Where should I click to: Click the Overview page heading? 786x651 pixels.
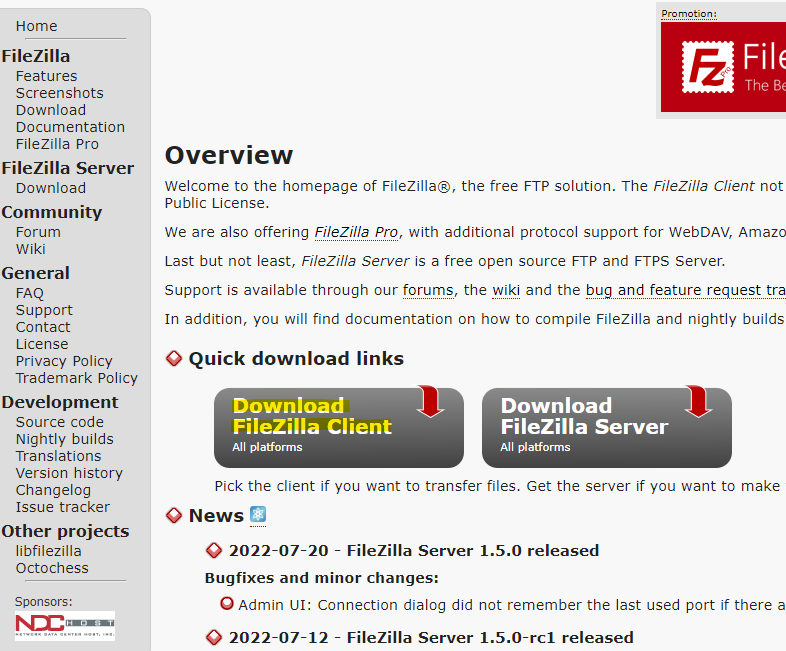229,155
